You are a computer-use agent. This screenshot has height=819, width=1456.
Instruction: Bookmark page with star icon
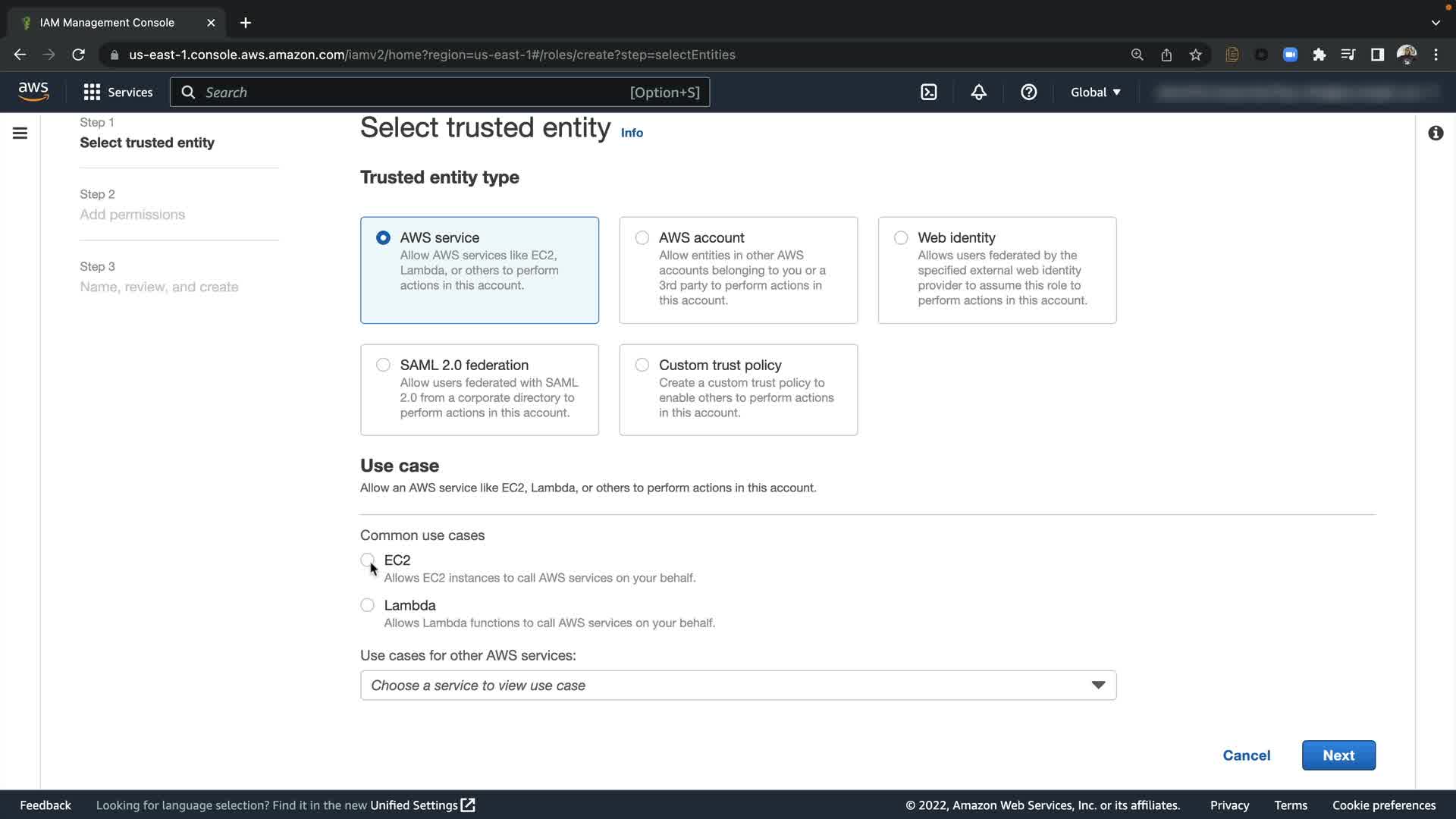coord(1196,55)
